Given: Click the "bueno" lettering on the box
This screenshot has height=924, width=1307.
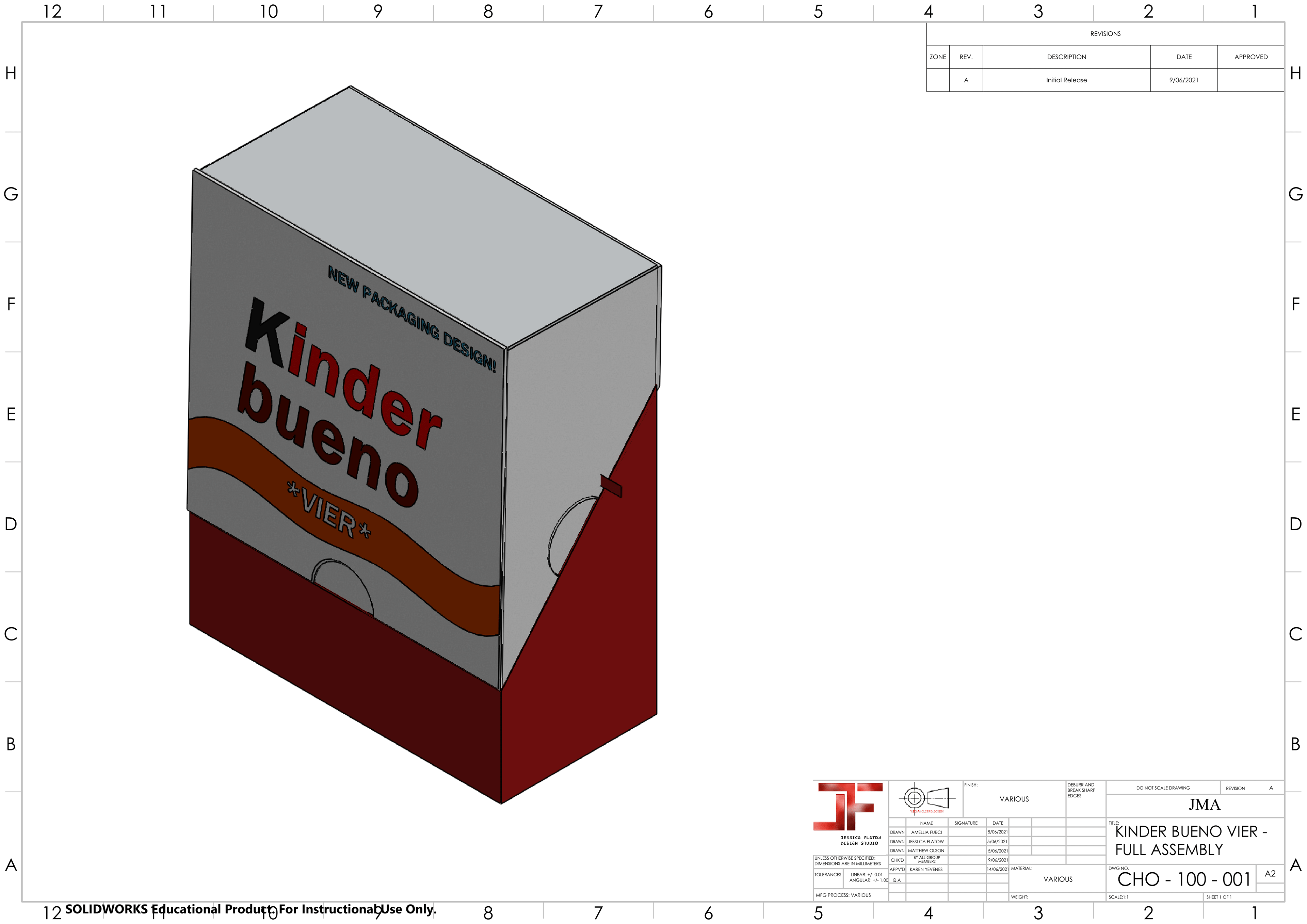Looking at the screenshot, I should tap(328, 434).
